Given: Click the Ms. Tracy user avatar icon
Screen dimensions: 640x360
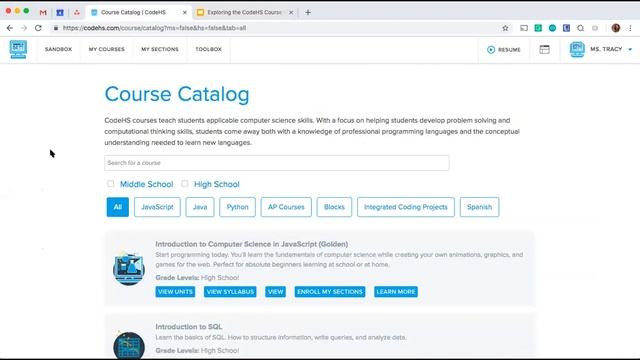Looking at the screenshot, I should [x=577, y=49].
